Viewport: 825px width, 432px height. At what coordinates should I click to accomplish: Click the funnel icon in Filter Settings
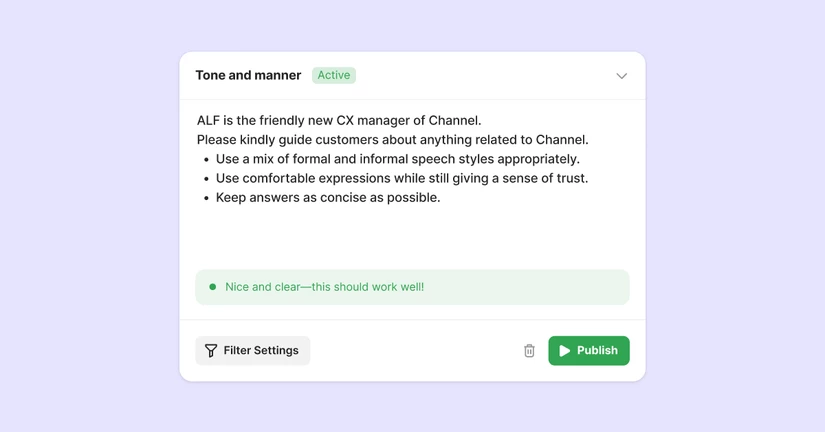(211, 351)
